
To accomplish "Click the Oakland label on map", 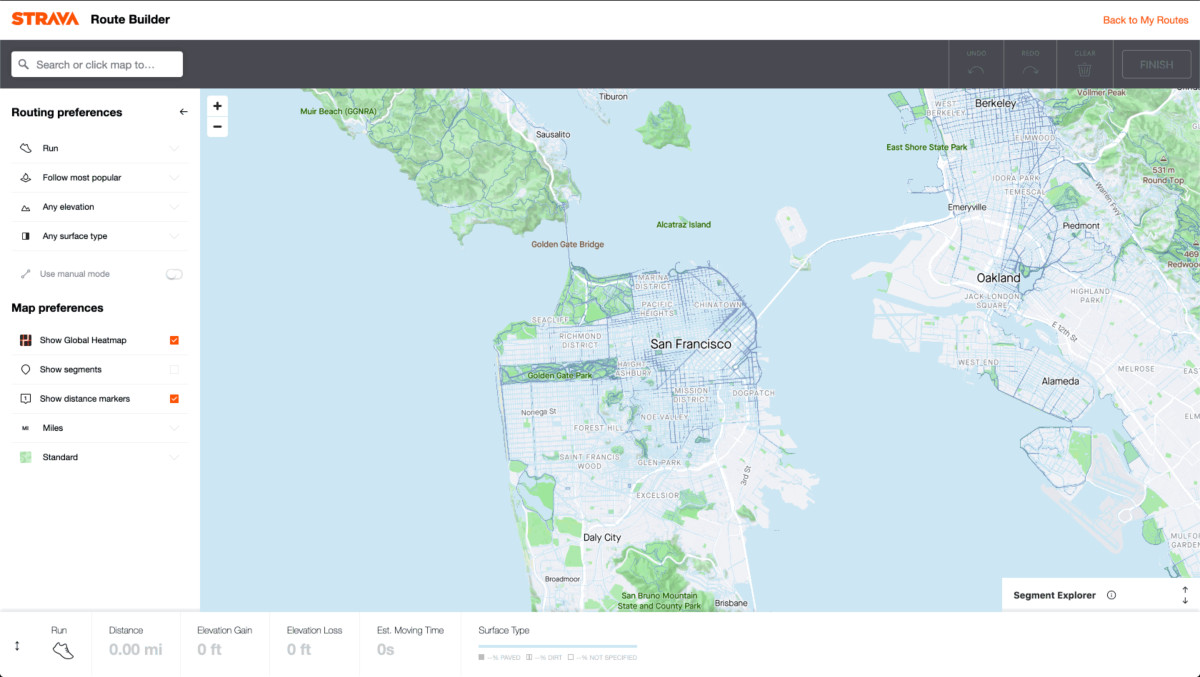I will click(998, 278).
